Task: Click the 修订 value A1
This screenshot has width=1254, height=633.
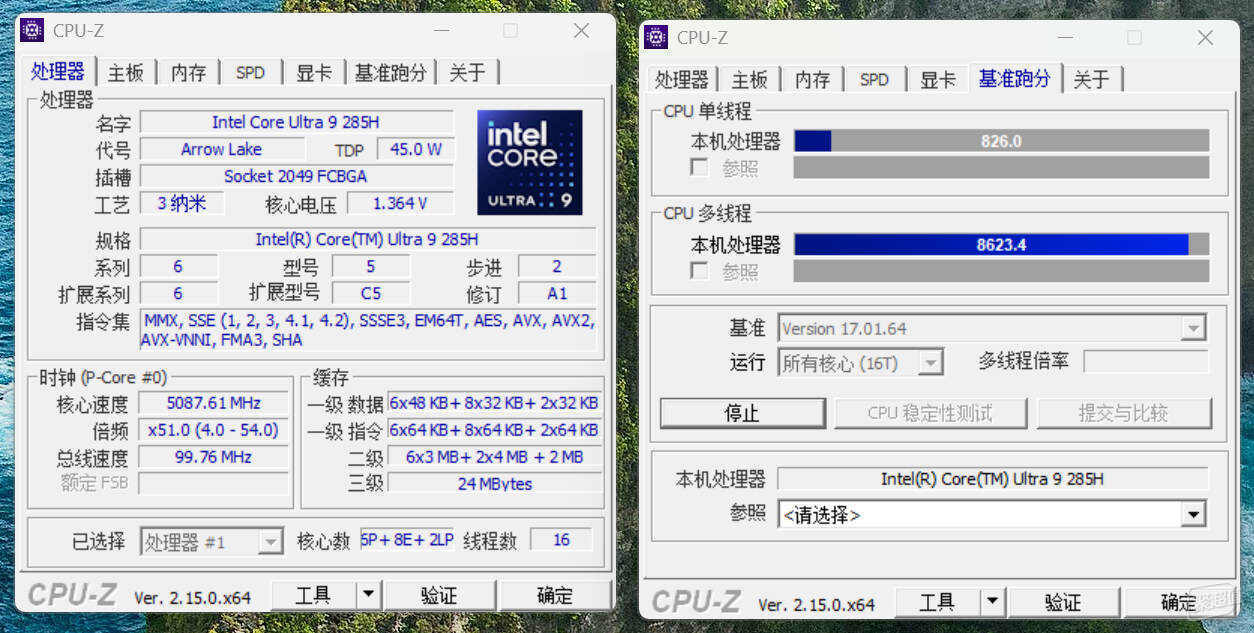Action: (557, 293)
